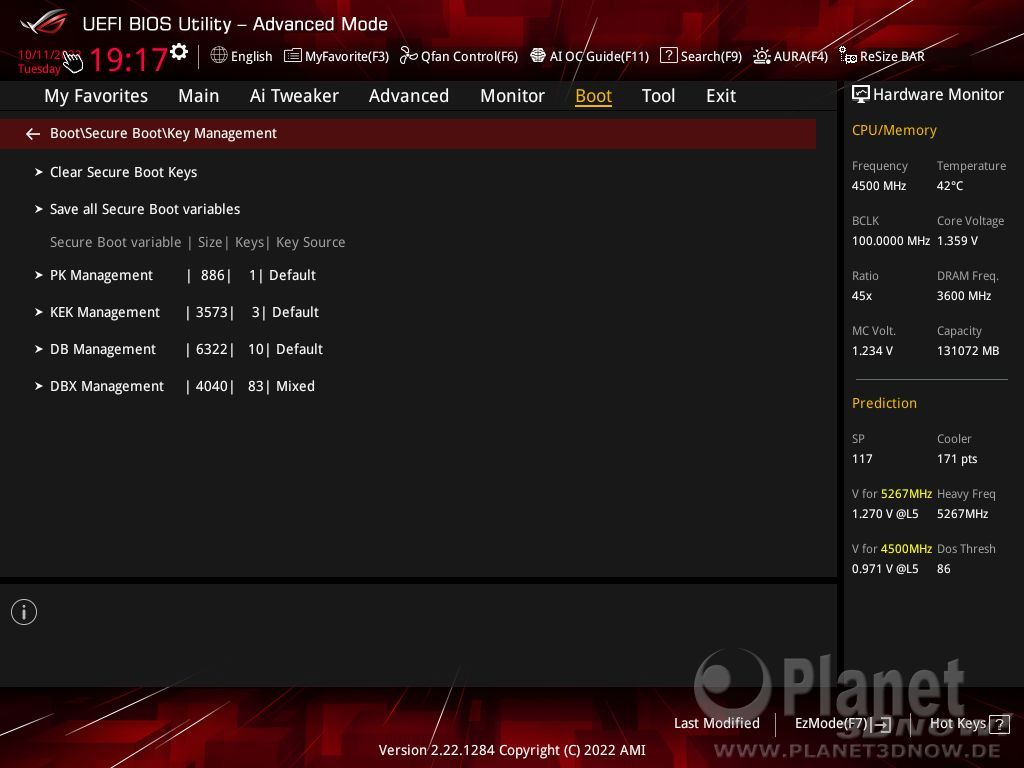The height and width of the screenshot is (768, 1024).
Task: Click the AI OC Guide icon
Action: [x=537, y=56]
